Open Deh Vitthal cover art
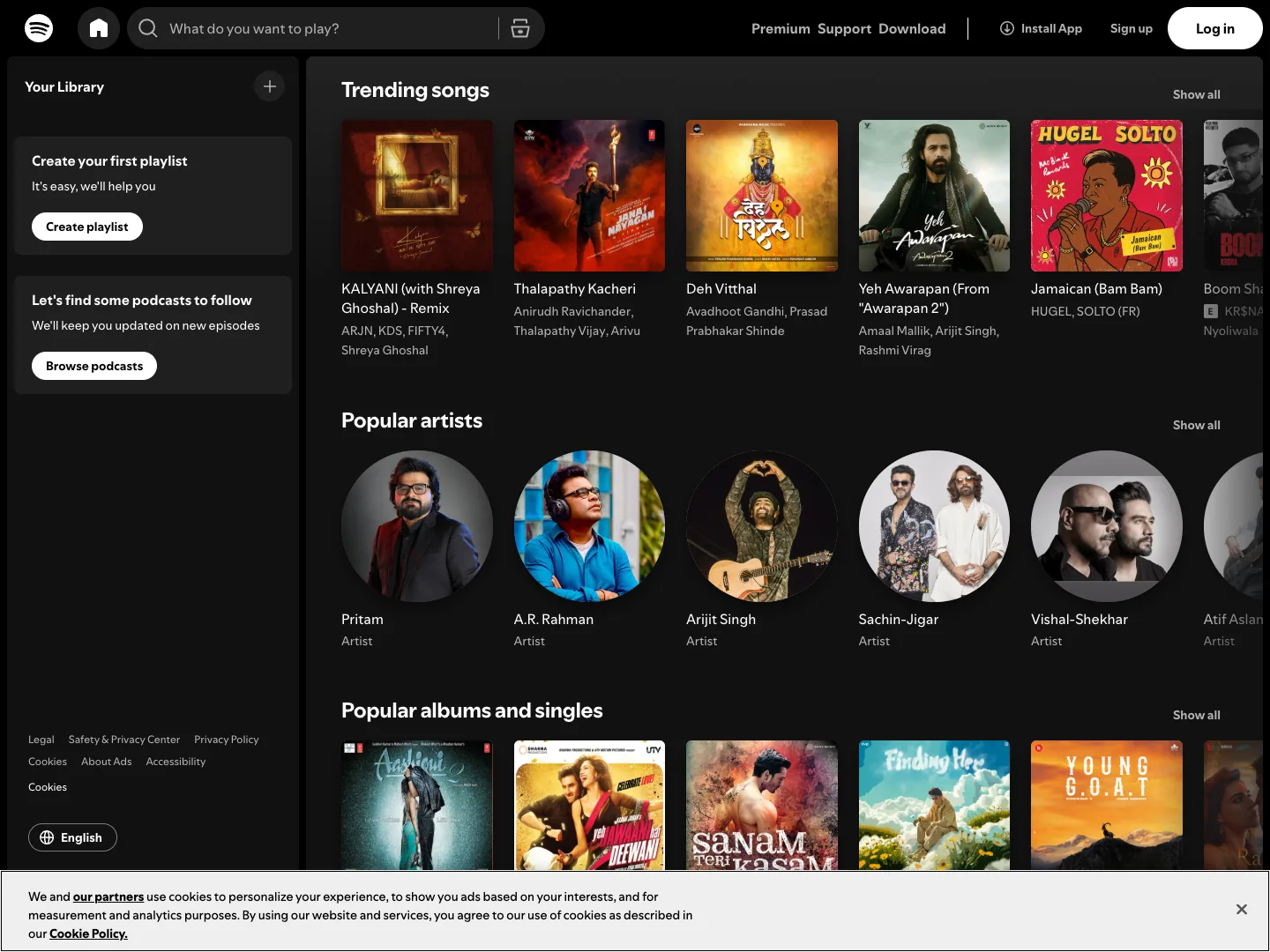Image resolution: width=1270 pixels, height=952 pixels. click(762, 196)
